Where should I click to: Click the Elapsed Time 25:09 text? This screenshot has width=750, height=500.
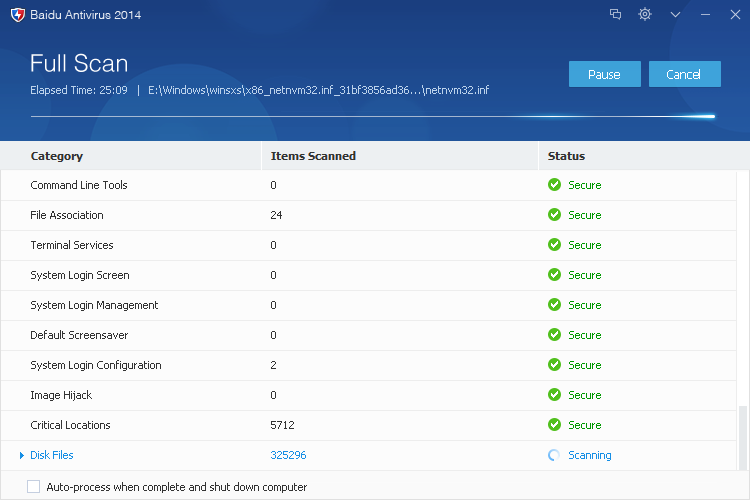(x=79, y=90)
